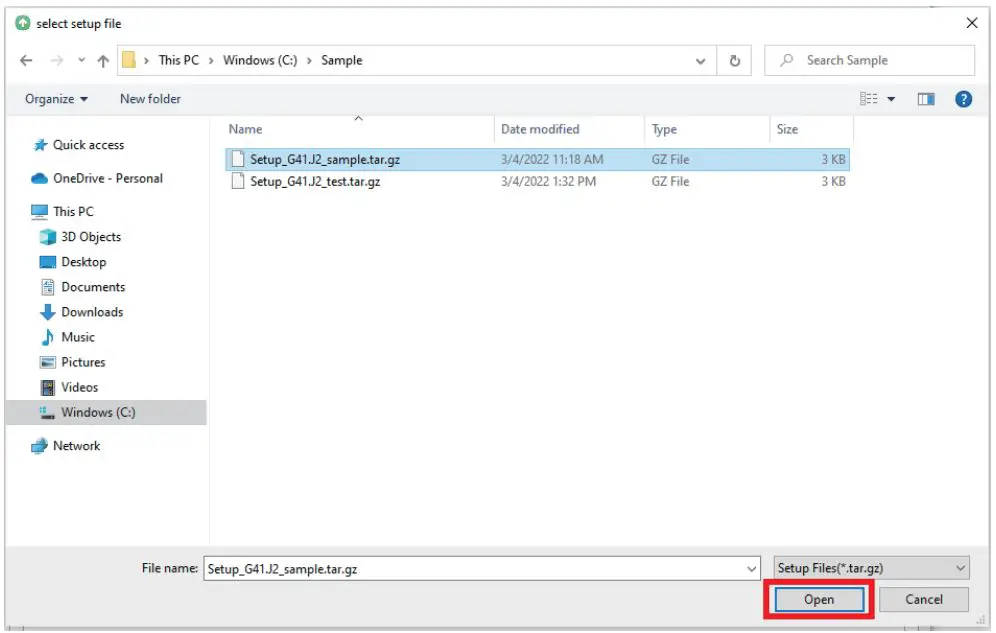Expand the File name dropdown arrow
This screenshot has height=633, width=996.
coord(751,570)
